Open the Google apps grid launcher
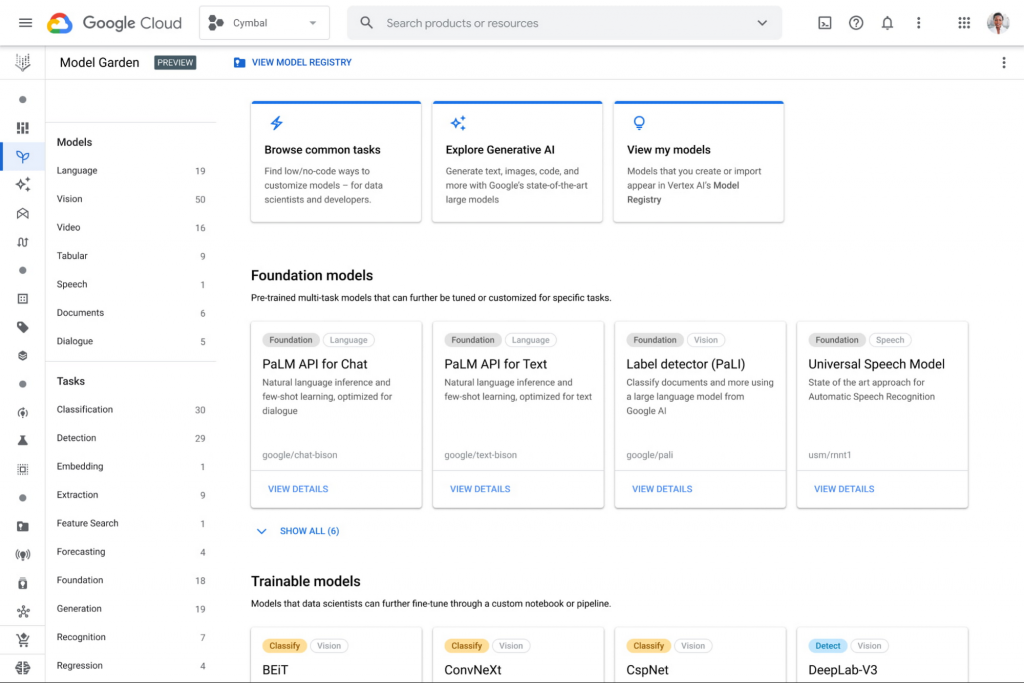Screen dimensions: 1024x683 pos(963,22)
